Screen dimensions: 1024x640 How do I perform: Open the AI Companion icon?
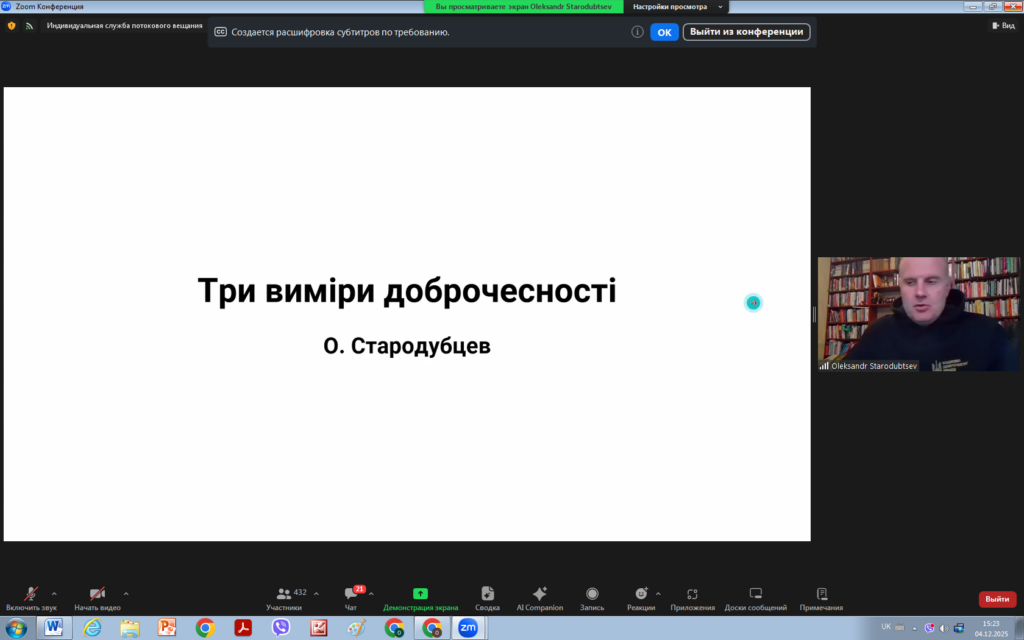coord(540,597)
